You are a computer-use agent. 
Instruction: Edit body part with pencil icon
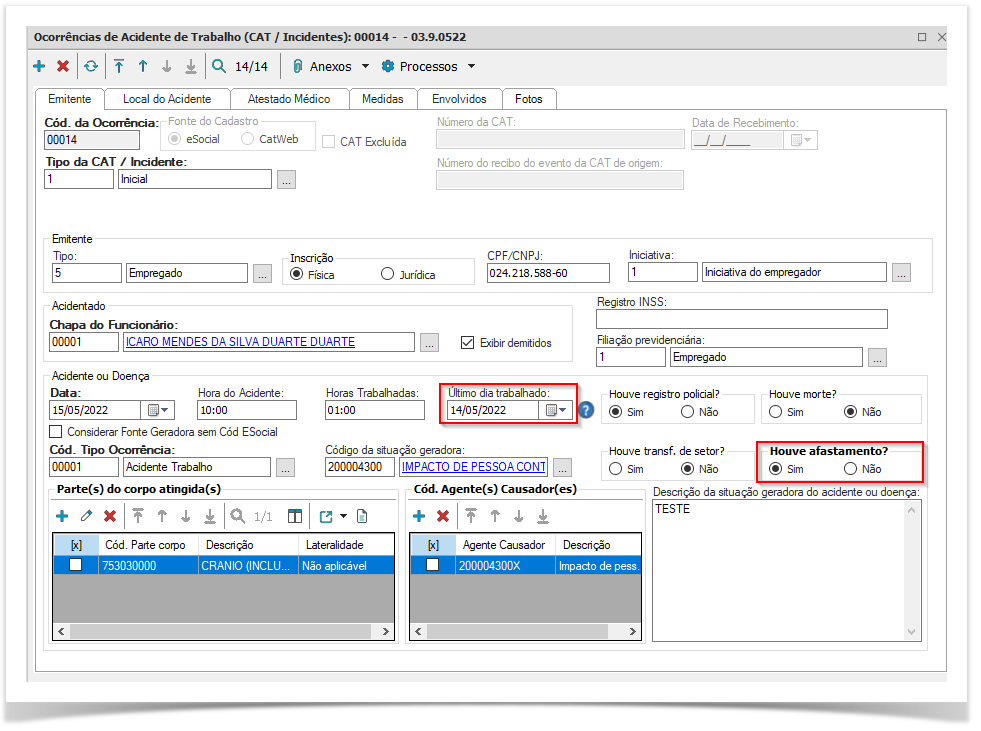point(86,516)
